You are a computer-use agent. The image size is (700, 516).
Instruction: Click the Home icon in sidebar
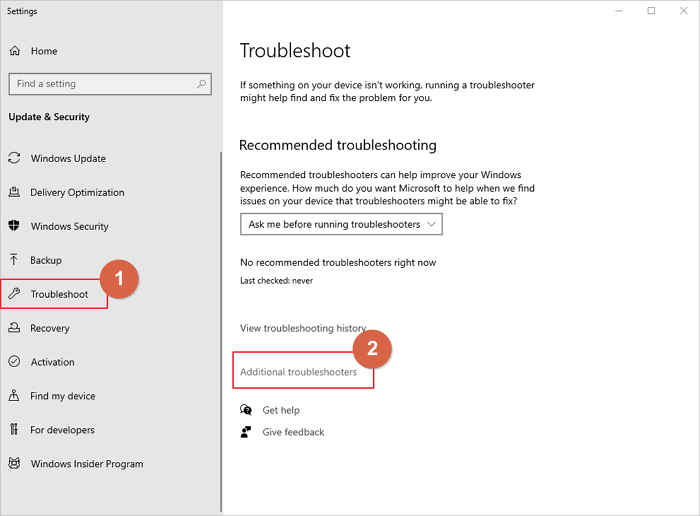tap(15, 51)
